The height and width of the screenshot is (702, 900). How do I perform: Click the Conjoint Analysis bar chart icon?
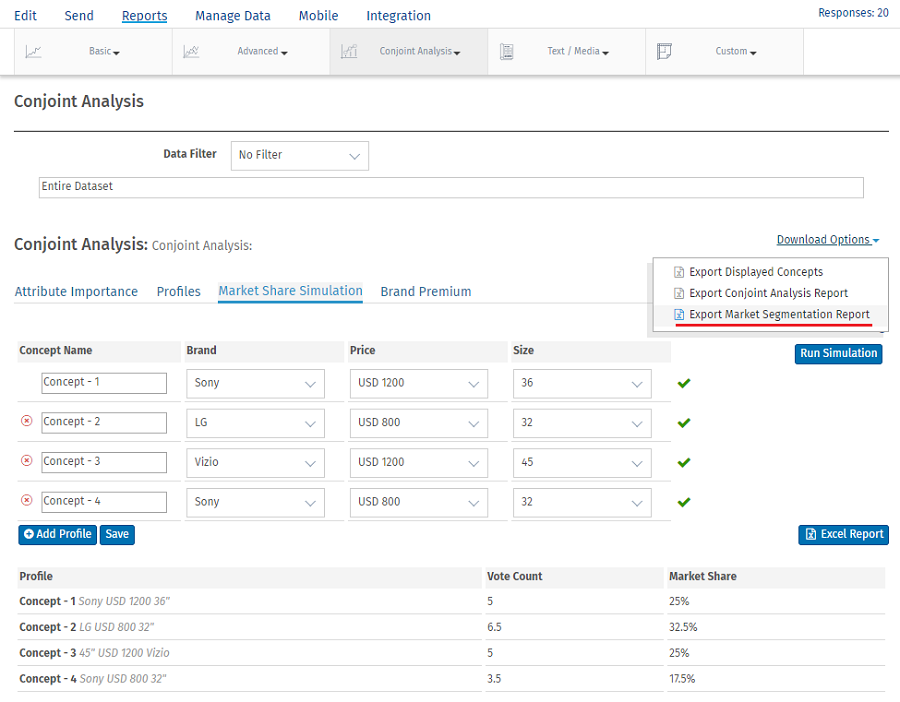click(349, 51)
